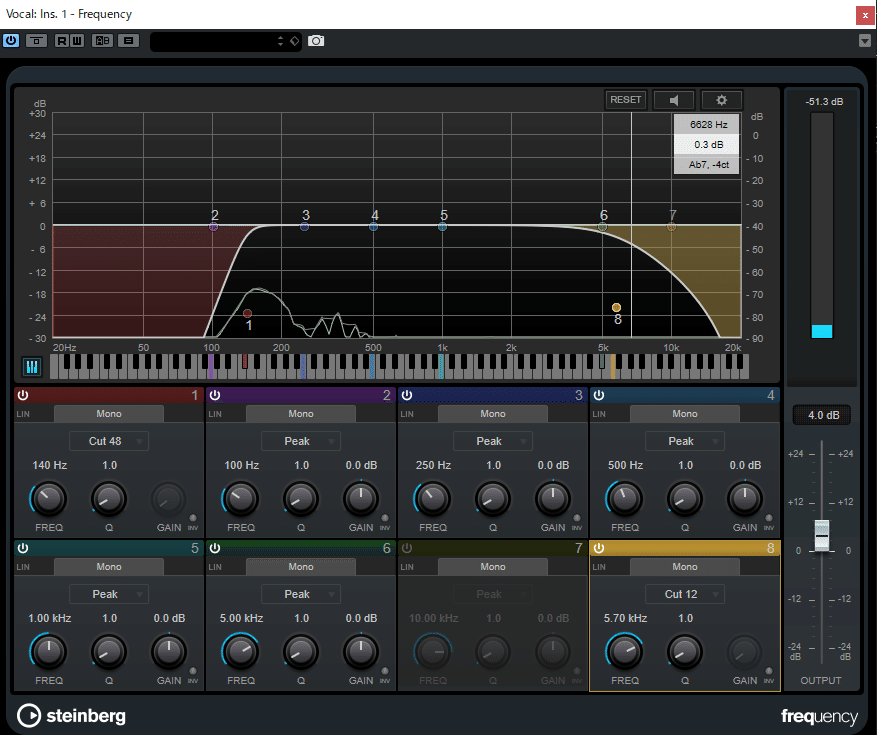Click the camera snapshot icon in the toolbar

click(317, 41)
